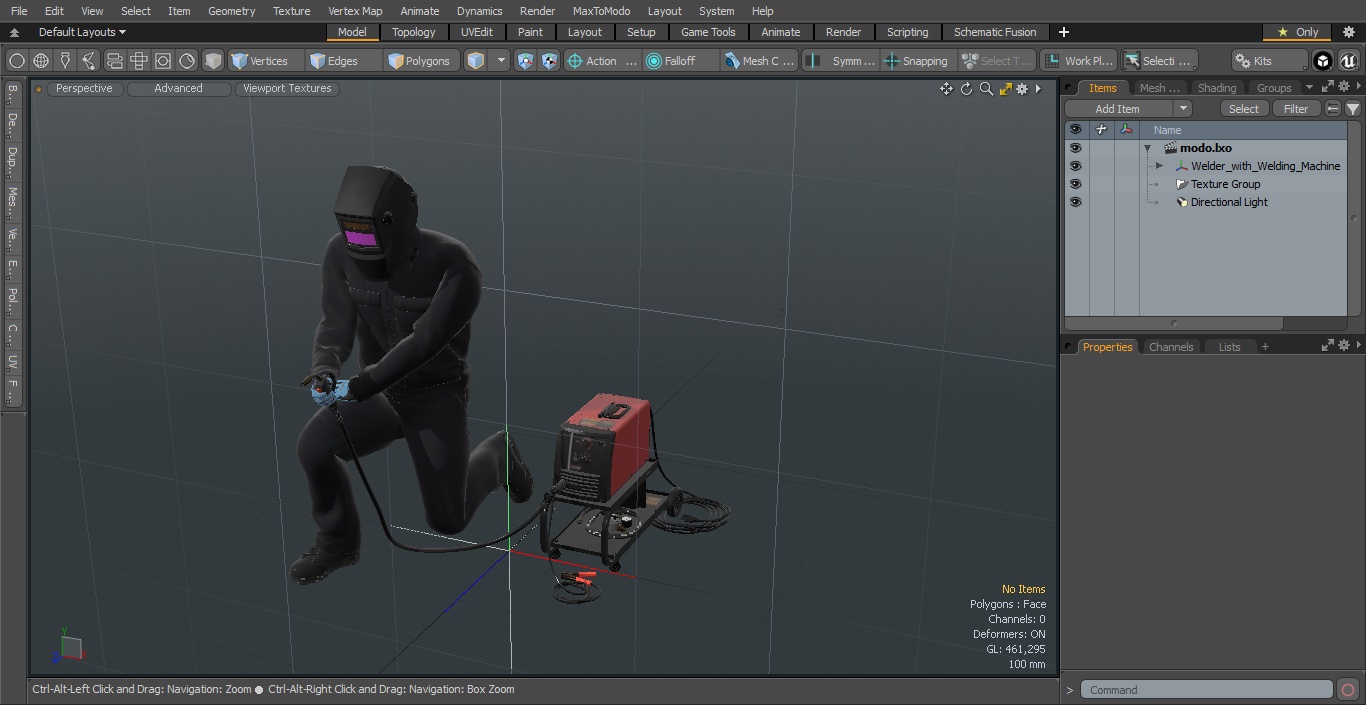This screenshot has height=705, width=1366.
Task: Open the Kits menu
Action: tap(1268, 61)
